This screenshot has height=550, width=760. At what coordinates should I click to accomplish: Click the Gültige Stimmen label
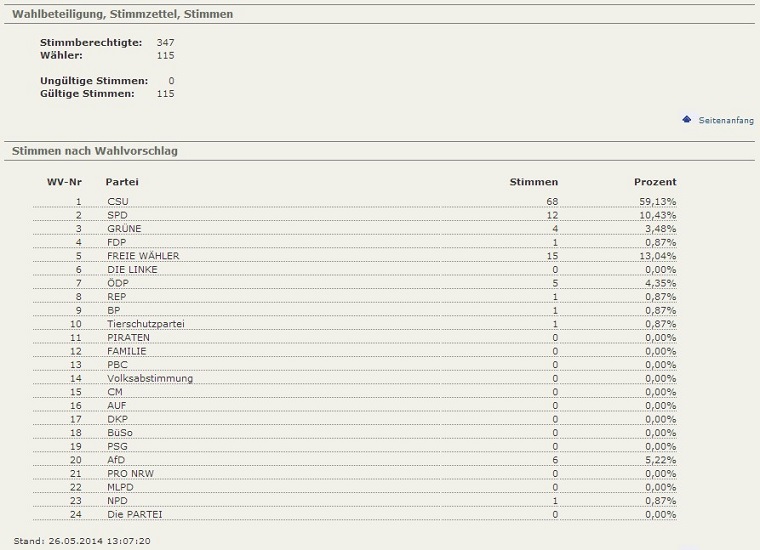pyautogui.click(x=87, y=94)
